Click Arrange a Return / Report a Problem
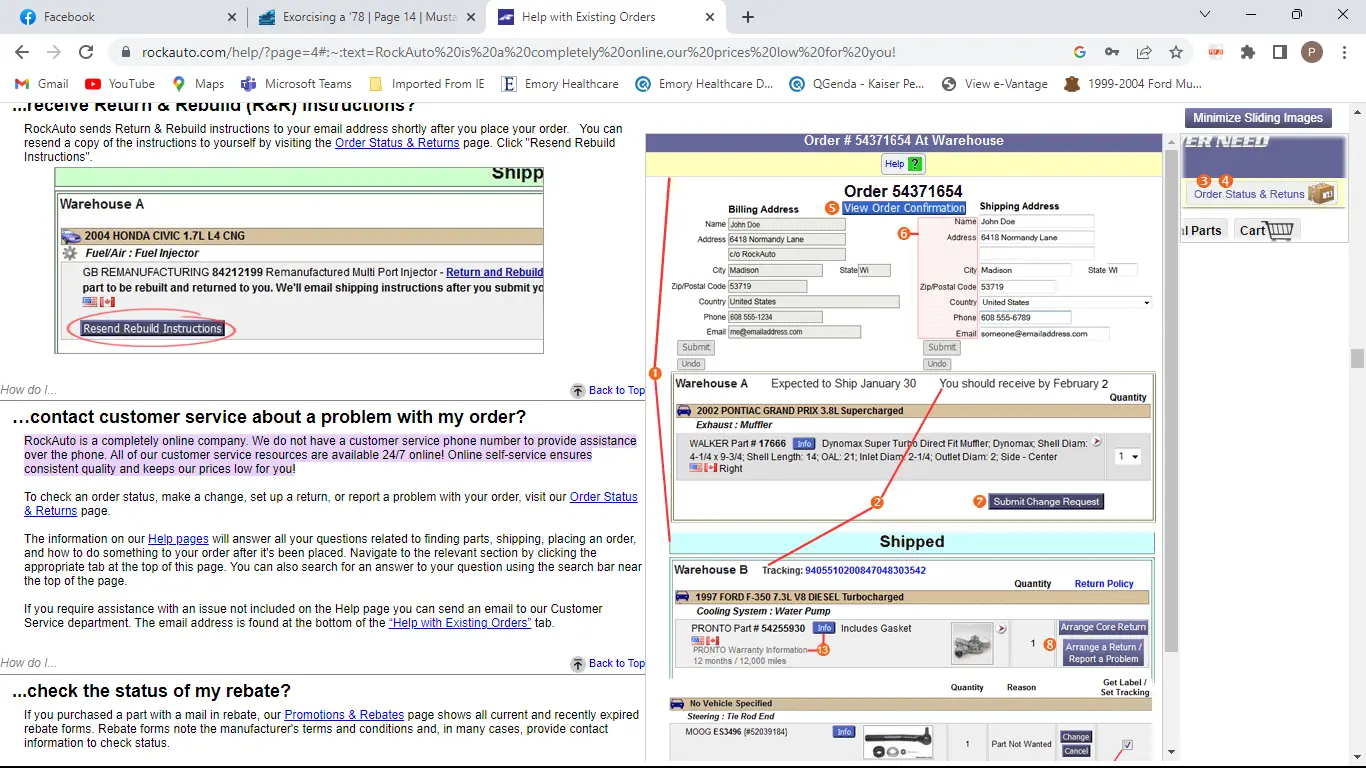The width and height of the screenshot is (1366, 768). 1103,653
